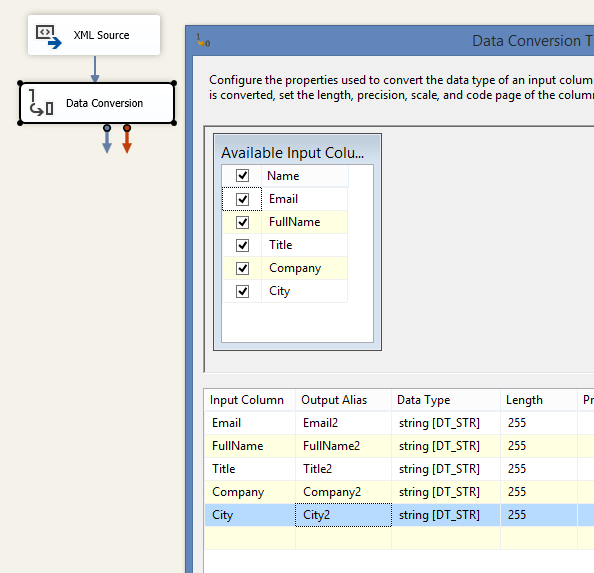Open data type dropdown for Email row
Image resolution: width=594 pixels, height=573 pixels.
pyautogui.click(x=446, y=423)
